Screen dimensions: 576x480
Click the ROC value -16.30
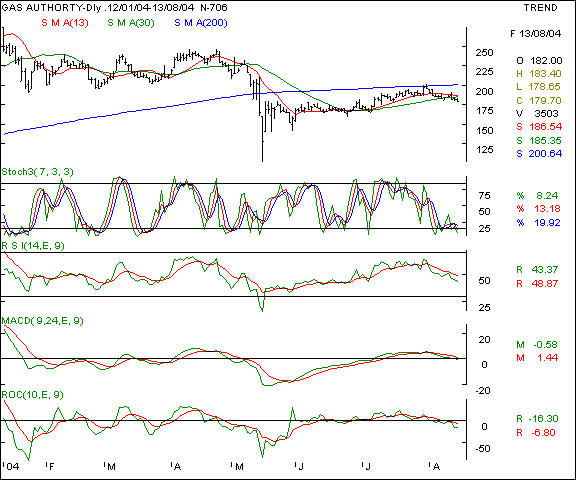click(x=544, y=419)
